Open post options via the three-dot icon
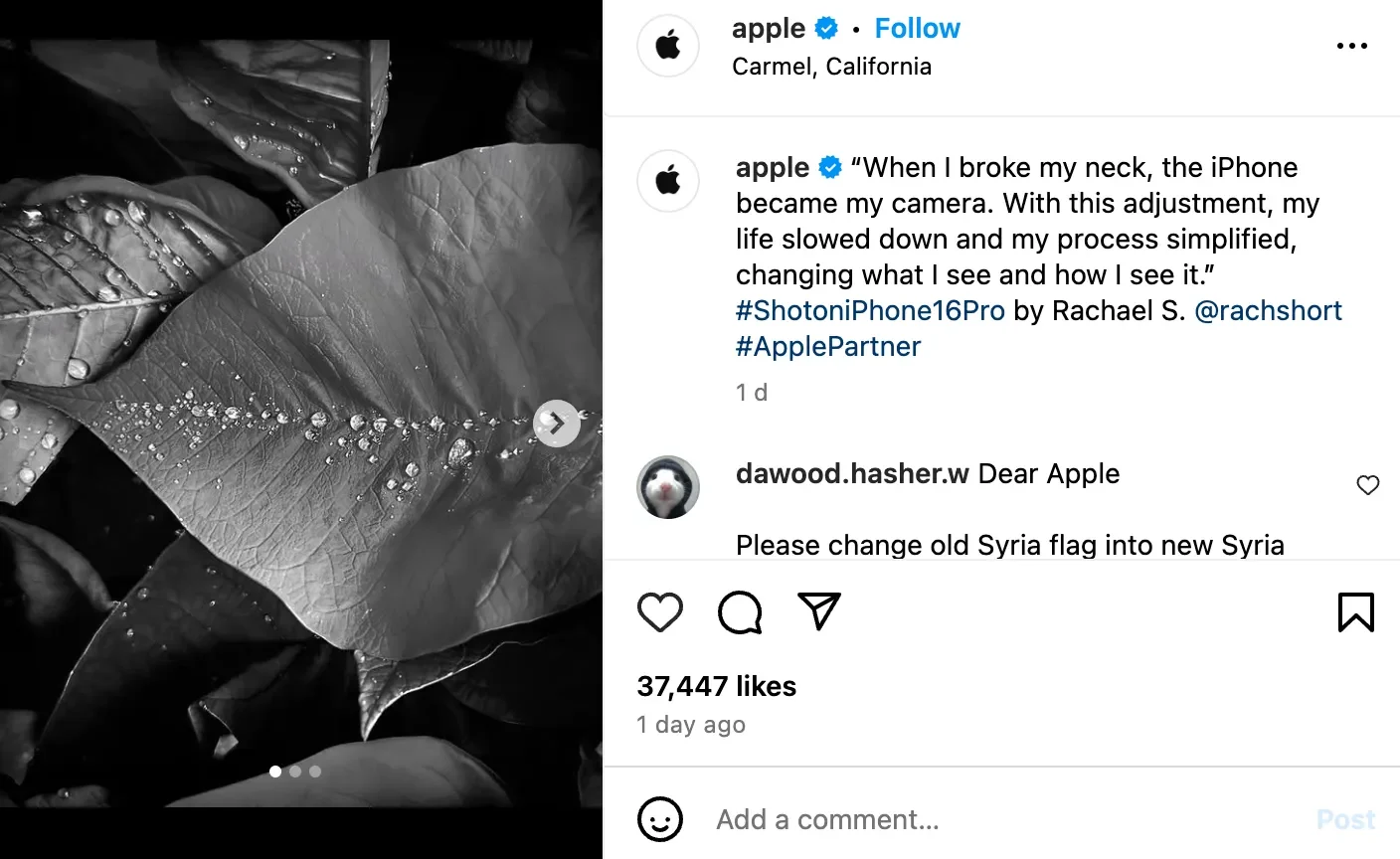 pyautogui.click(x=1351, y=46)
